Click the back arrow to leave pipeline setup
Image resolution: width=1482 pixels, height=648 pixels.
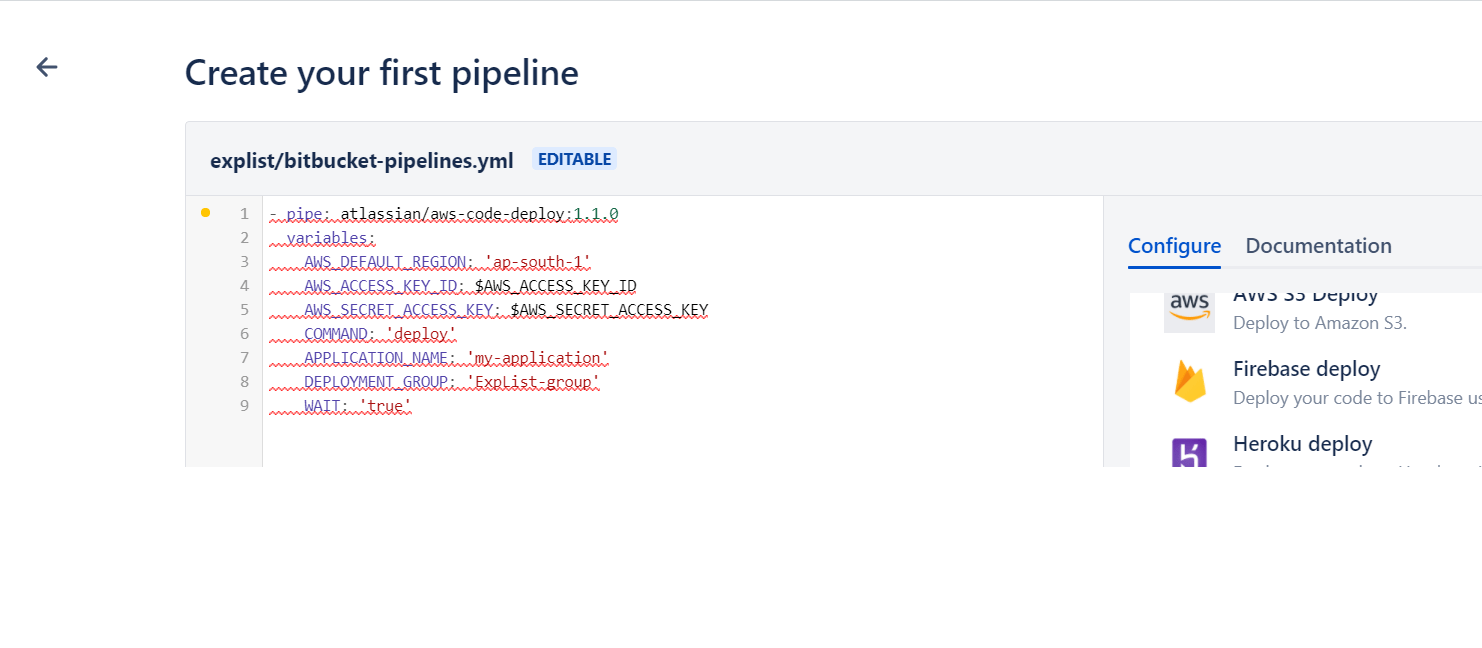(x=46, y=66)
